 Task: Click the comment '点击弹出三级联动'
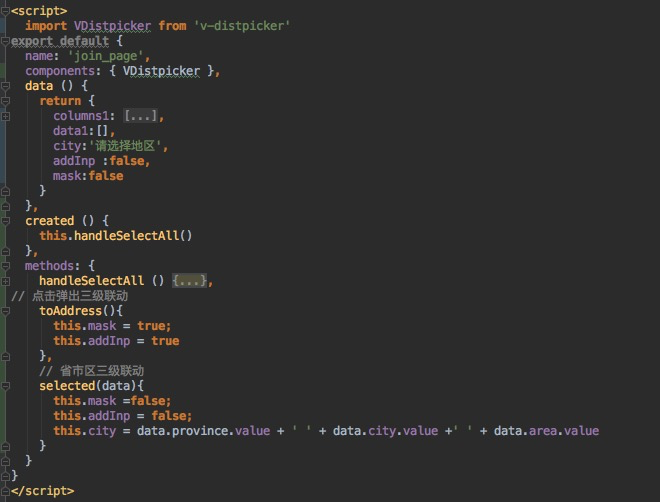point(80,296)
